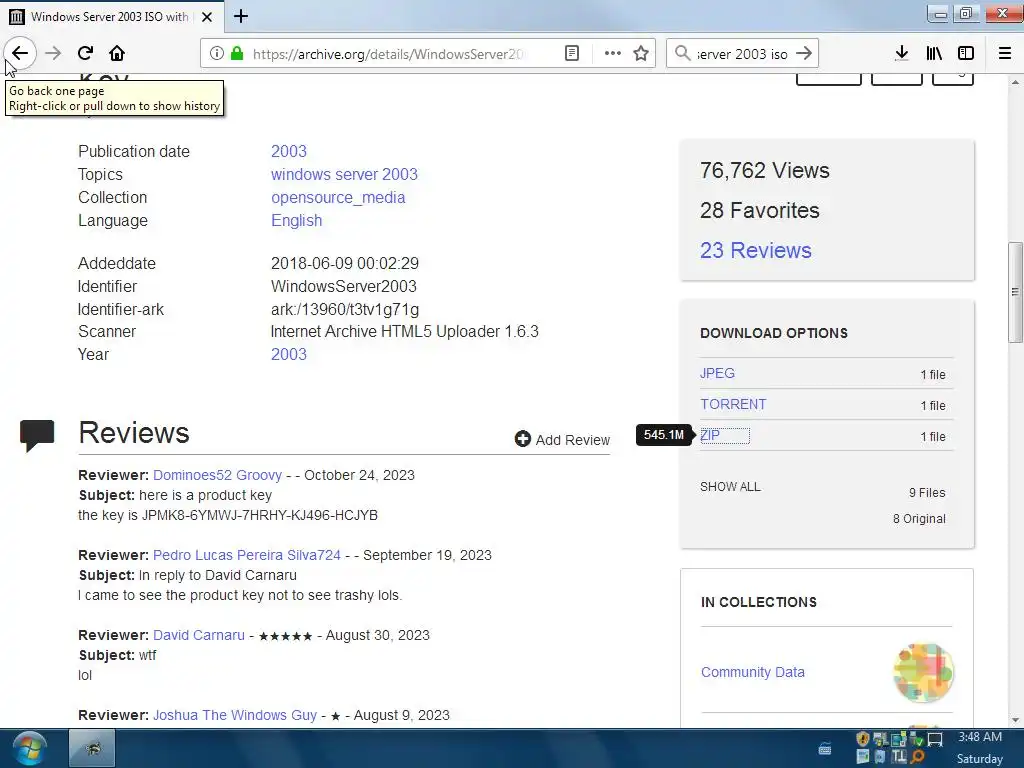Open a new browser tab
The height and width of the screenshot is (768, 1024).
[x=241, y=16]
